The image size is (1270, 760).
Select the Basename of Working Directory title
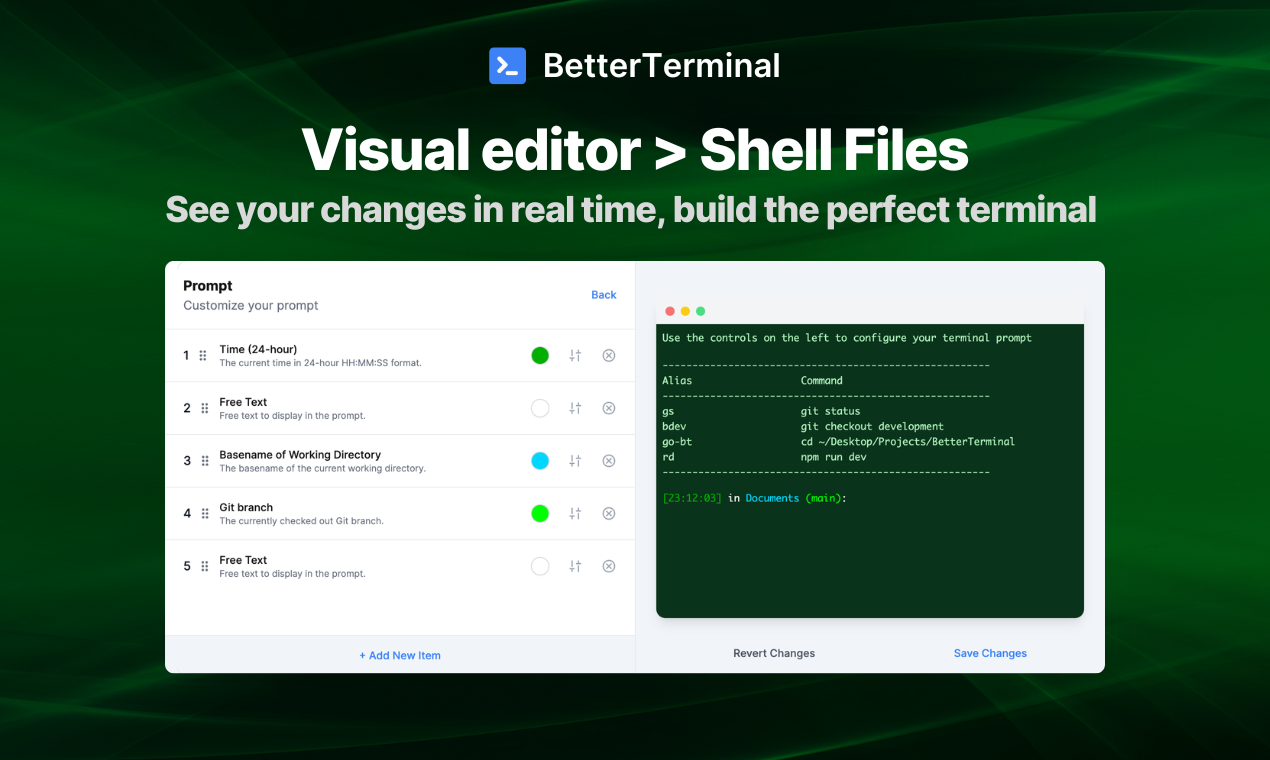tap(300, 455)
